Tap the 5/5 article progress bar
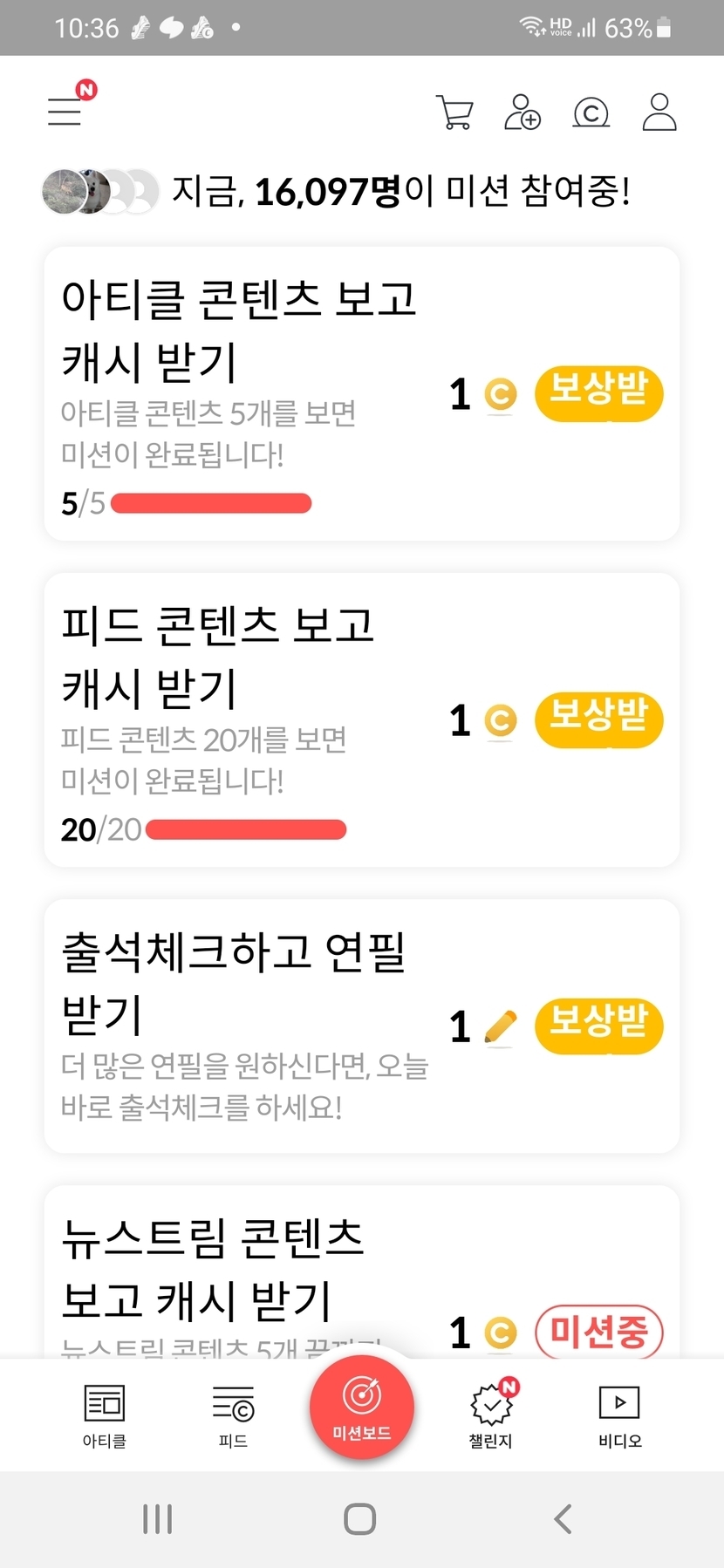The height and width of the screenshot is (1568, 724). (211, 503)
